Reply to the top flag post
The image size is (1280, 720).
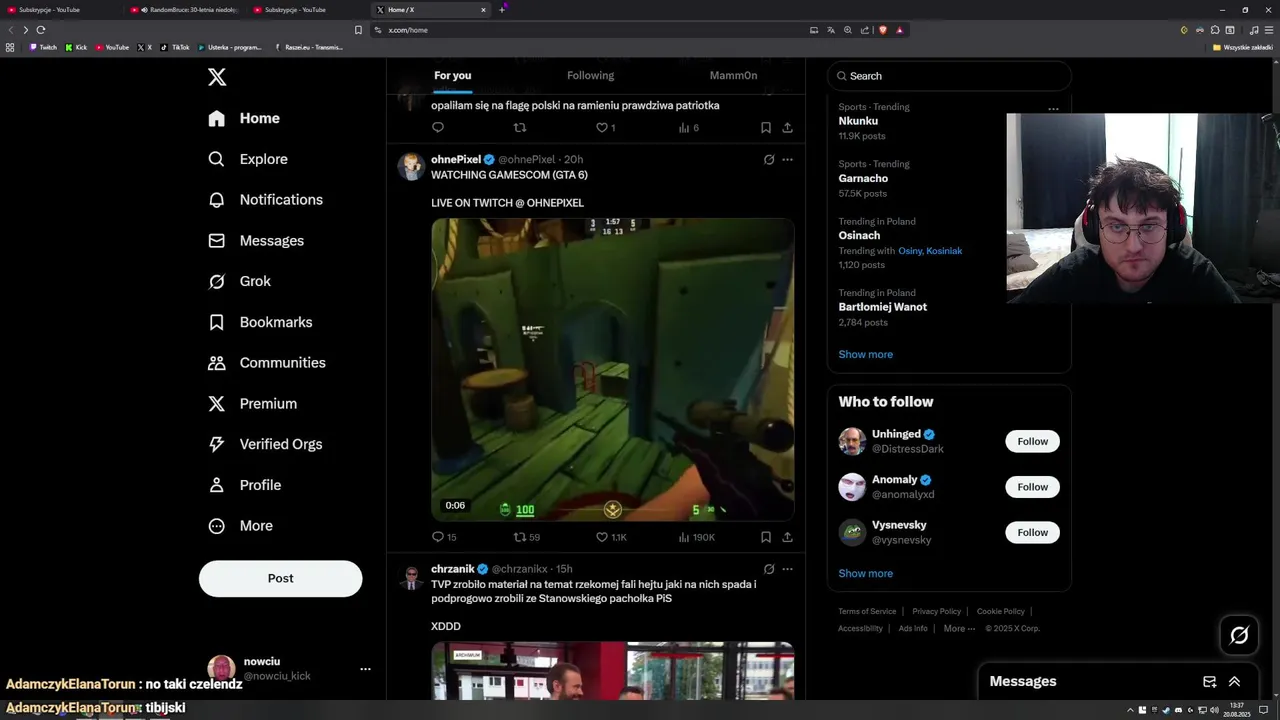pos(438,128)
